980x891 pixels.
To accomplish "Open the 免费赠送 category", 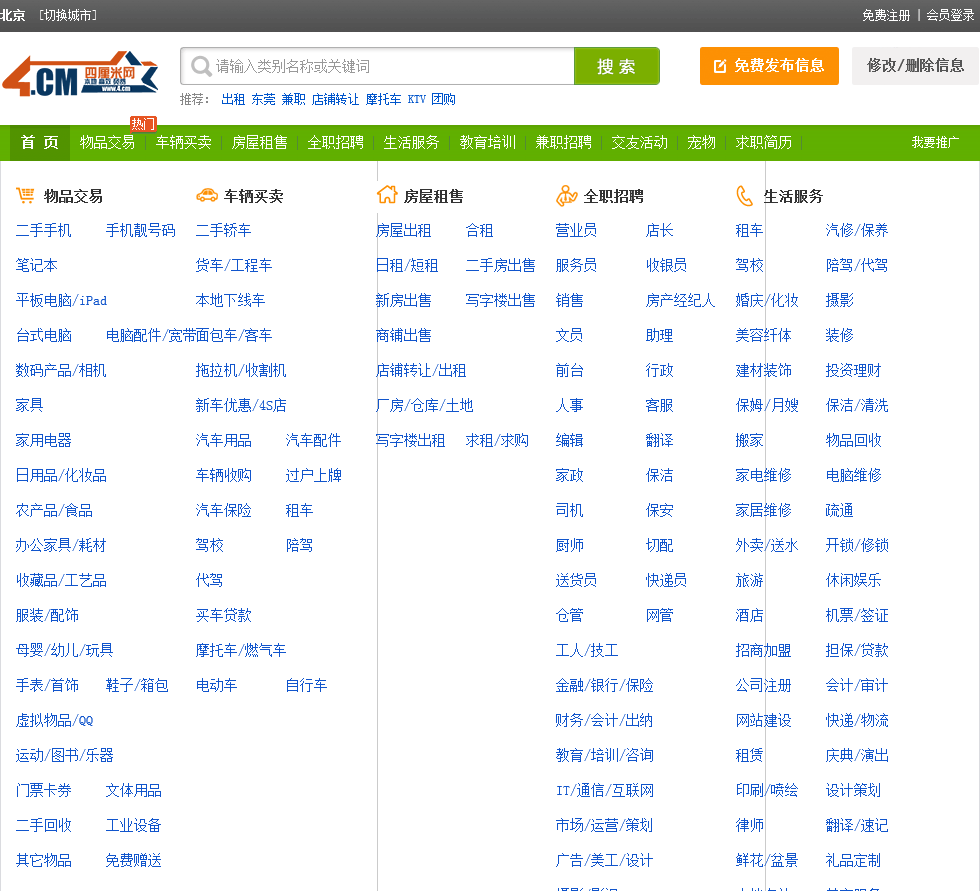I will pos(133,860).
